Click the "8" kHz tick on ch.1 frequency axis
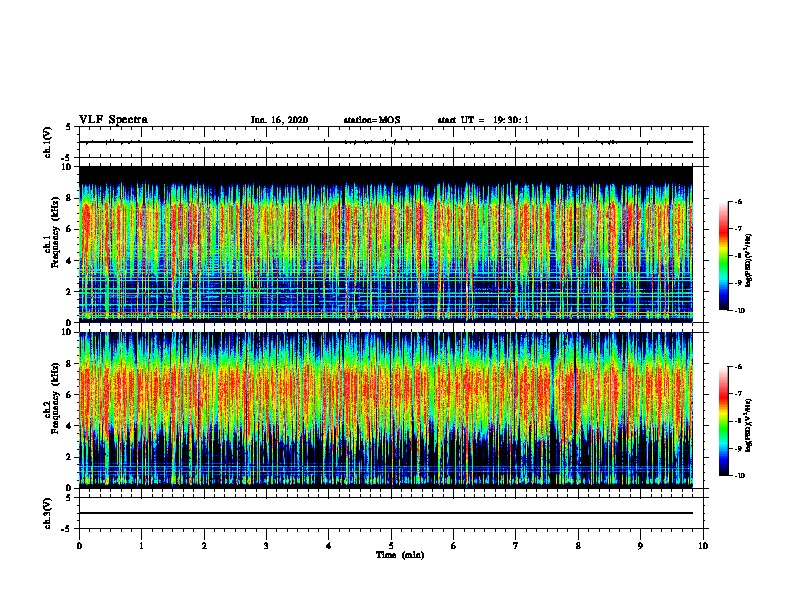The height and width of the screenshot is (612, 792). pos(69,198)
